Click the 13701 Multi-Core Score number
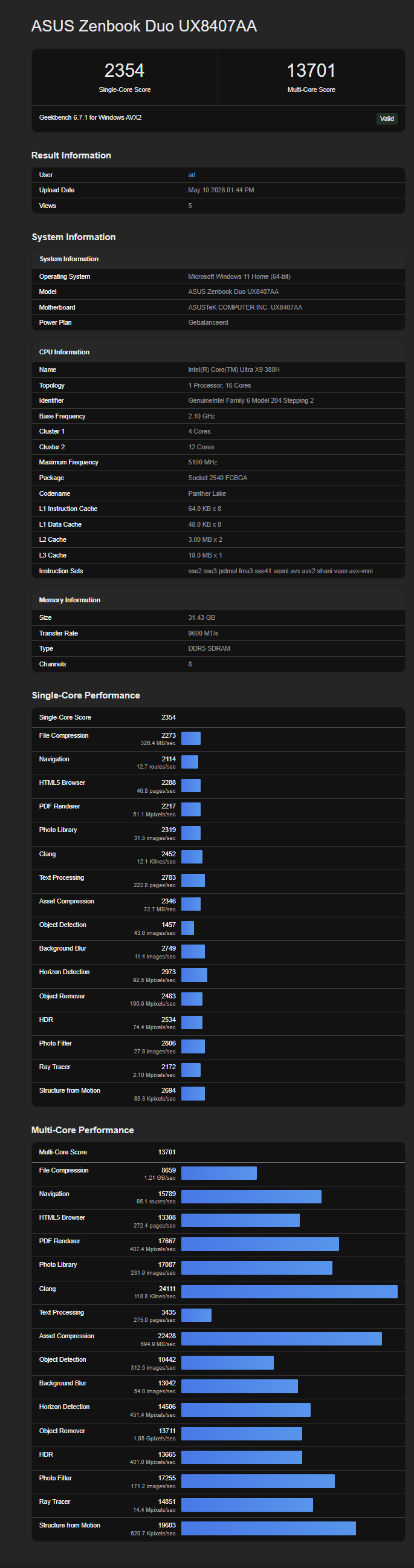Screen dimensions: 414x1568 coord(311,71)
